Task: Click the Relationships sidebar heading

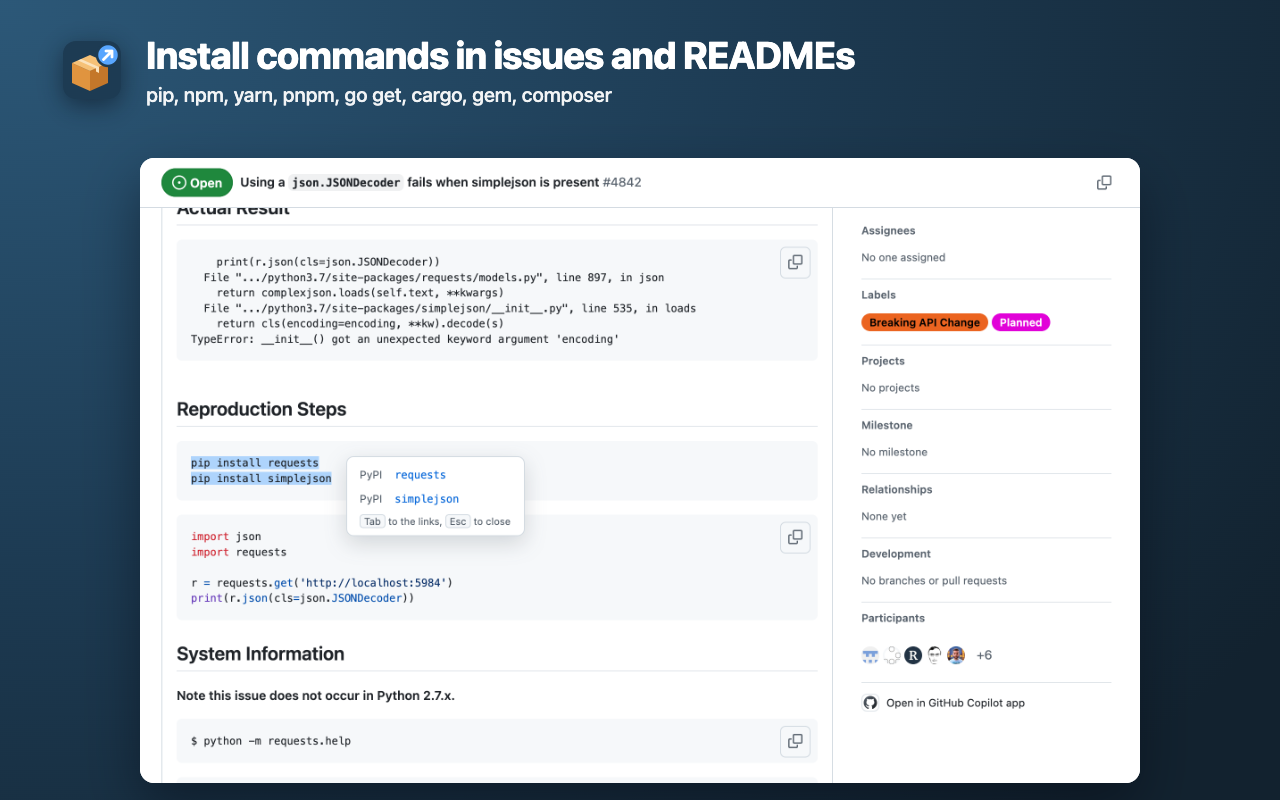Action: [897, 490]
